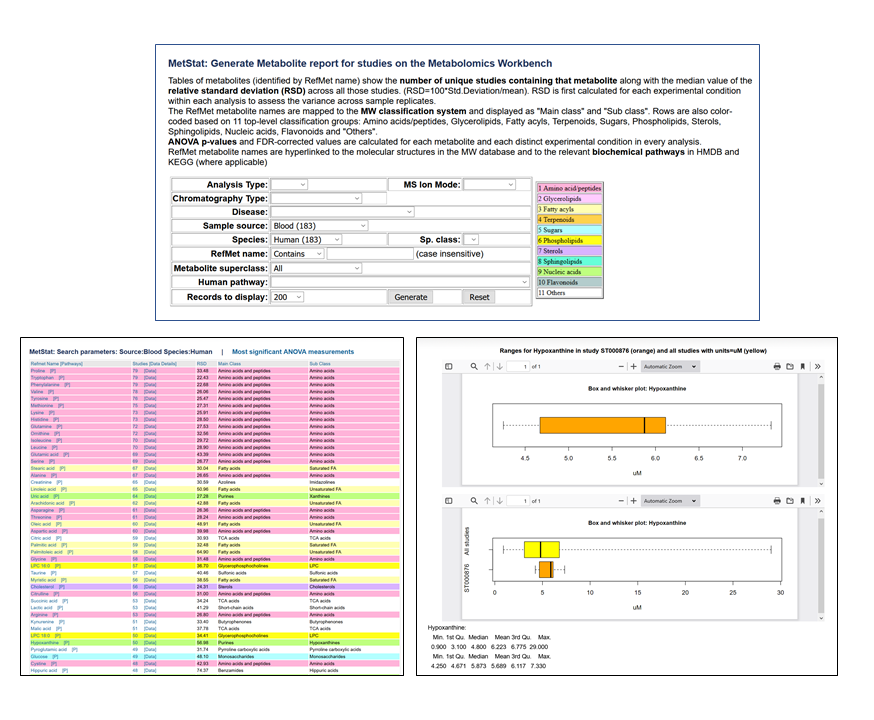Open the Hypoxanthine metabolite link in table
Screen dimensions: 874x720
tap(45, 643)
